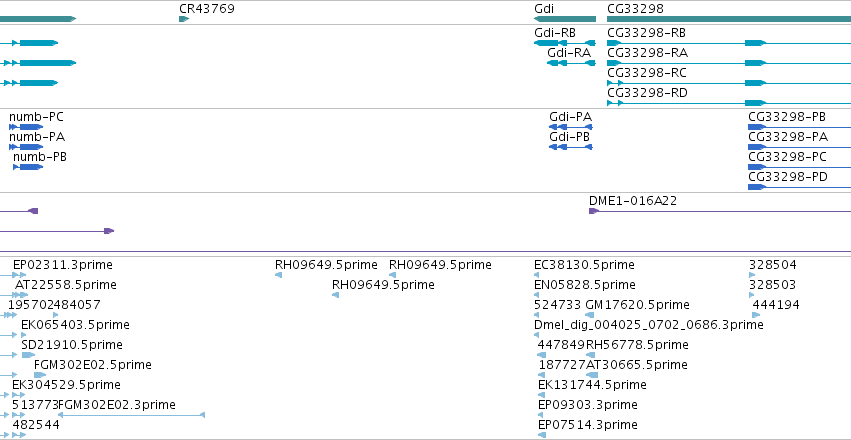The width and height of the screenshot is (851, 440).
Task: Select the 328504 feature arrow
Action: click(752, 275)
